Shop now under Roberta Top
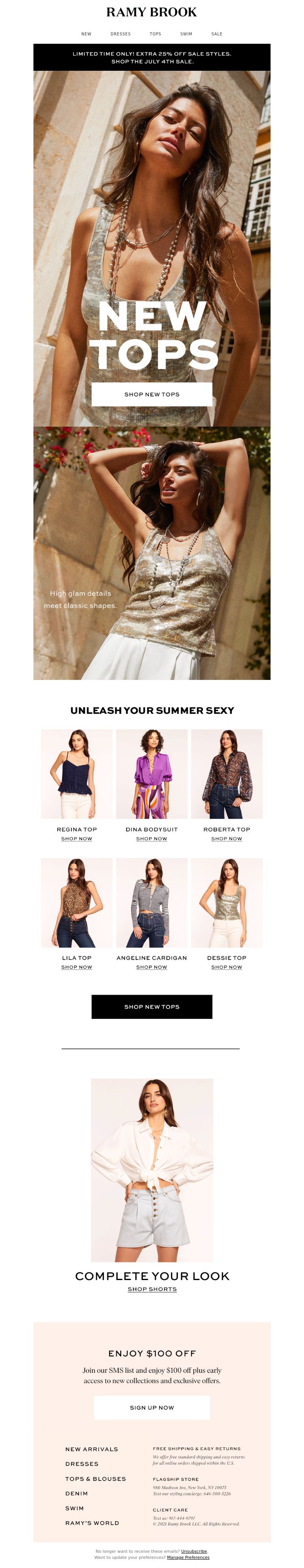304x1568 pixels. 227,839
